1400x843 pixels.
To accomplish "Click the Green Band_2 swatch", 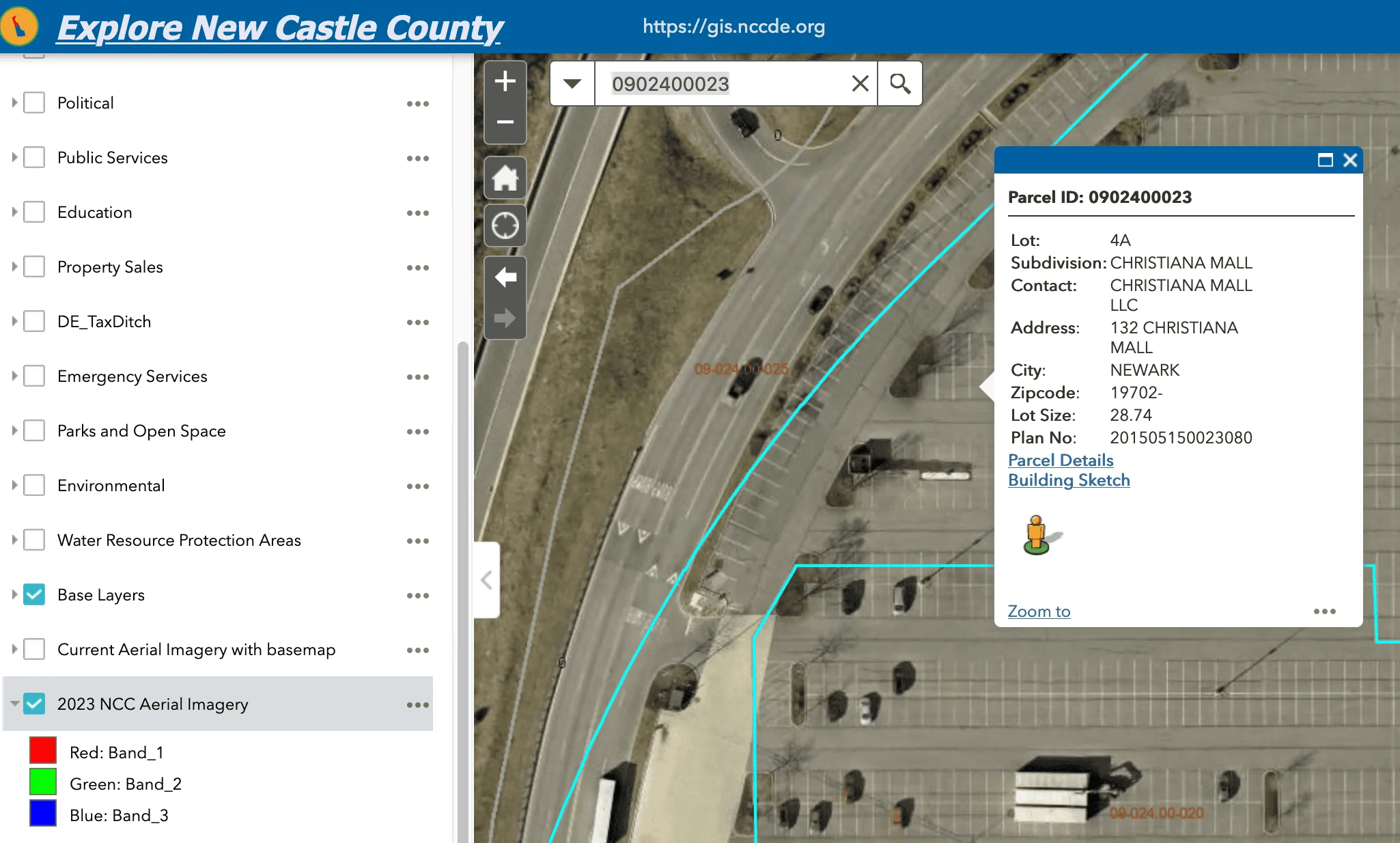I will (x=43, y=782).
